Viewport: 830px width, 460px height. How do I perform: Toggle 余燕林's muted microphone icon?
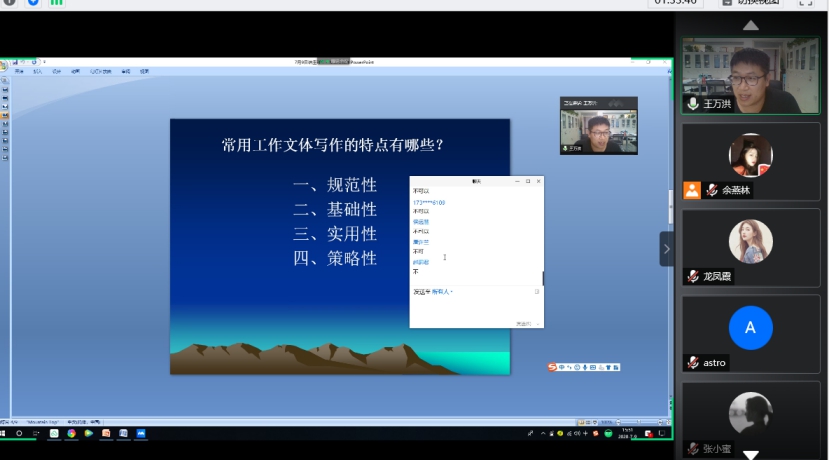click(x=711, y=190)
